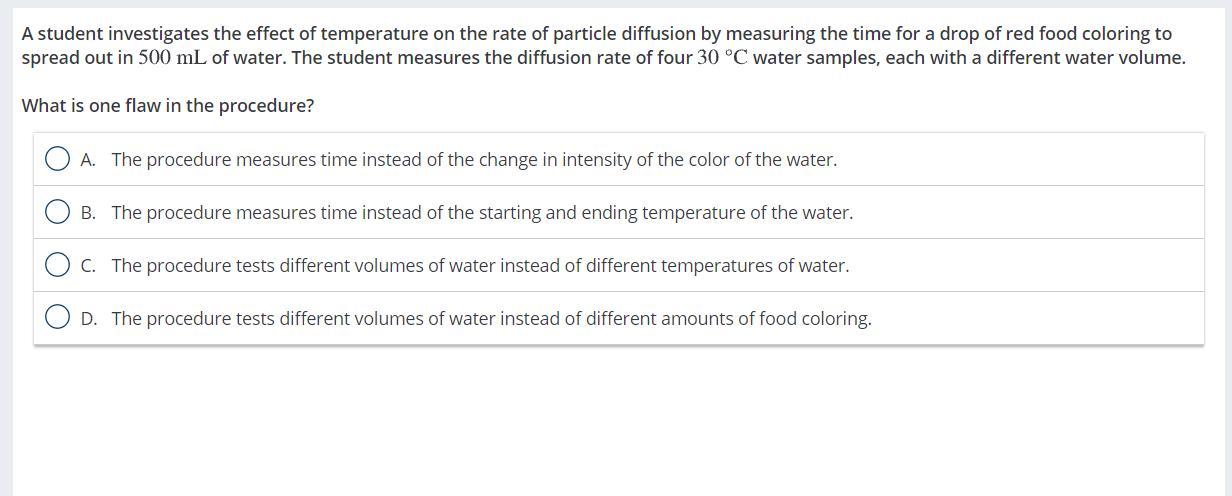Select radio button for option C
The height and width of the screenshot is (496, 1232).
[x=58, y=265]
